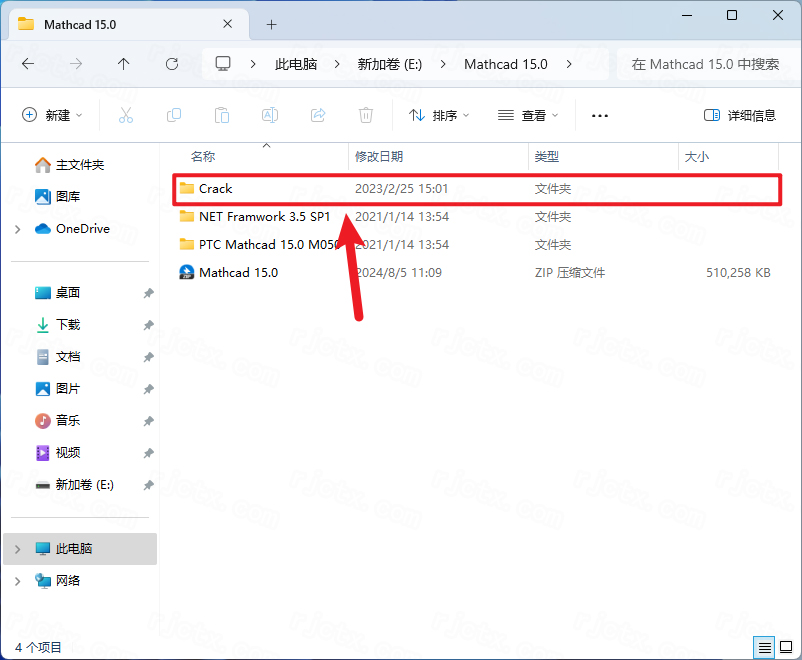Select the Cut icon in the toolbar
Image resolution: width=802 pixels, height=660 pixels.
point(125,115)
